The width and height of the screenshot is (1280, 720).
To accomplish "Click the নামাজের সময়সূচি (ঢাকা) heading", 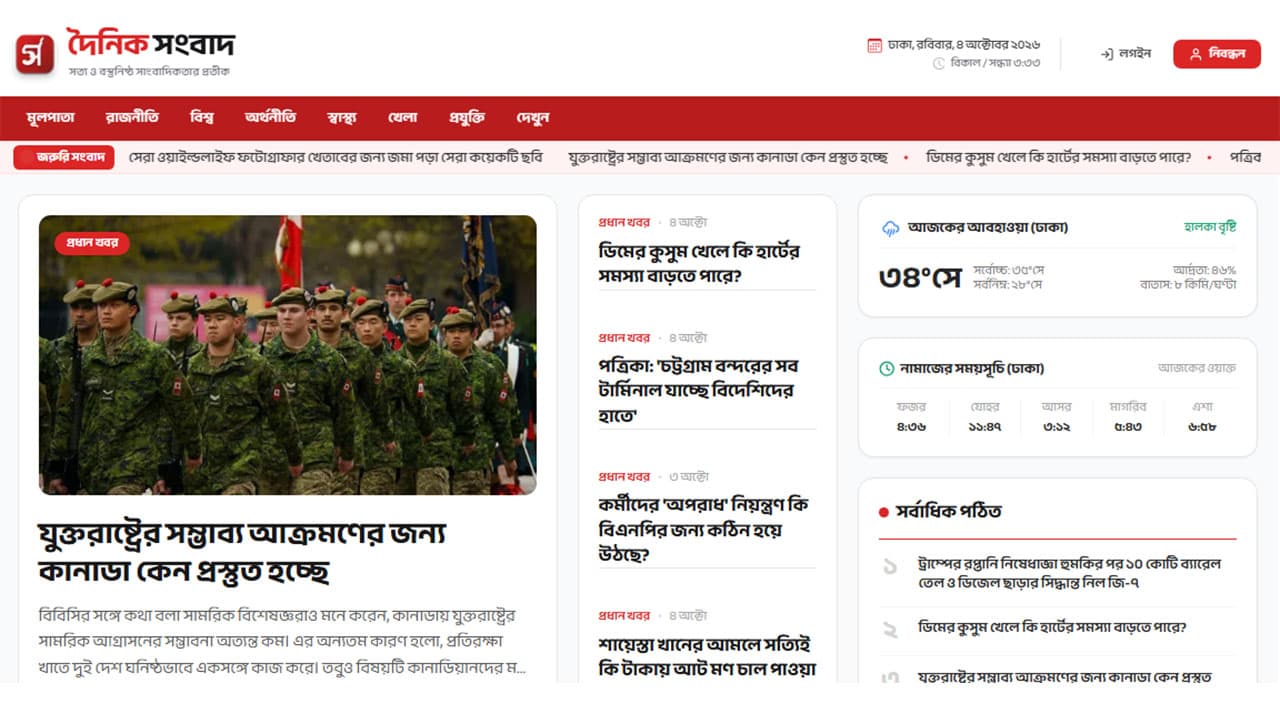I will pos(974,369).
